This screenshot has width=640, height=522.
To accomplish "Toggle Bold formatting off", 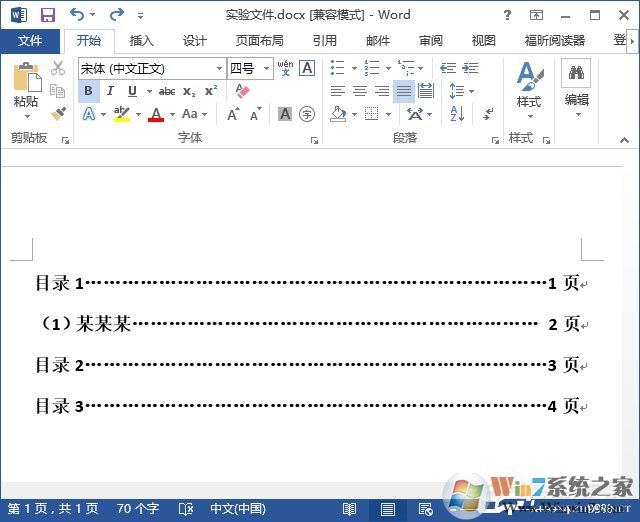I will pyautogui.click(x=88, y=91).
